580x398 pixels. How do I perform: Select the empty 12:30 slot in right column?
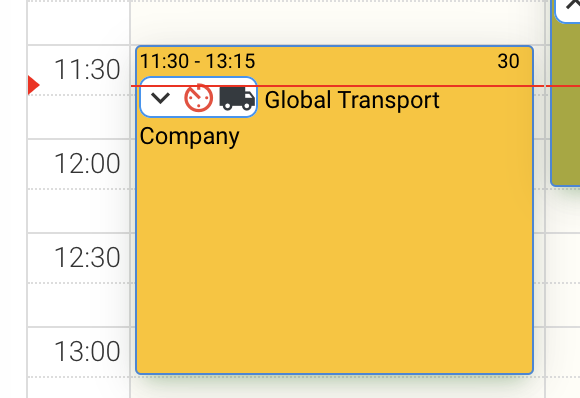[563, 257]
